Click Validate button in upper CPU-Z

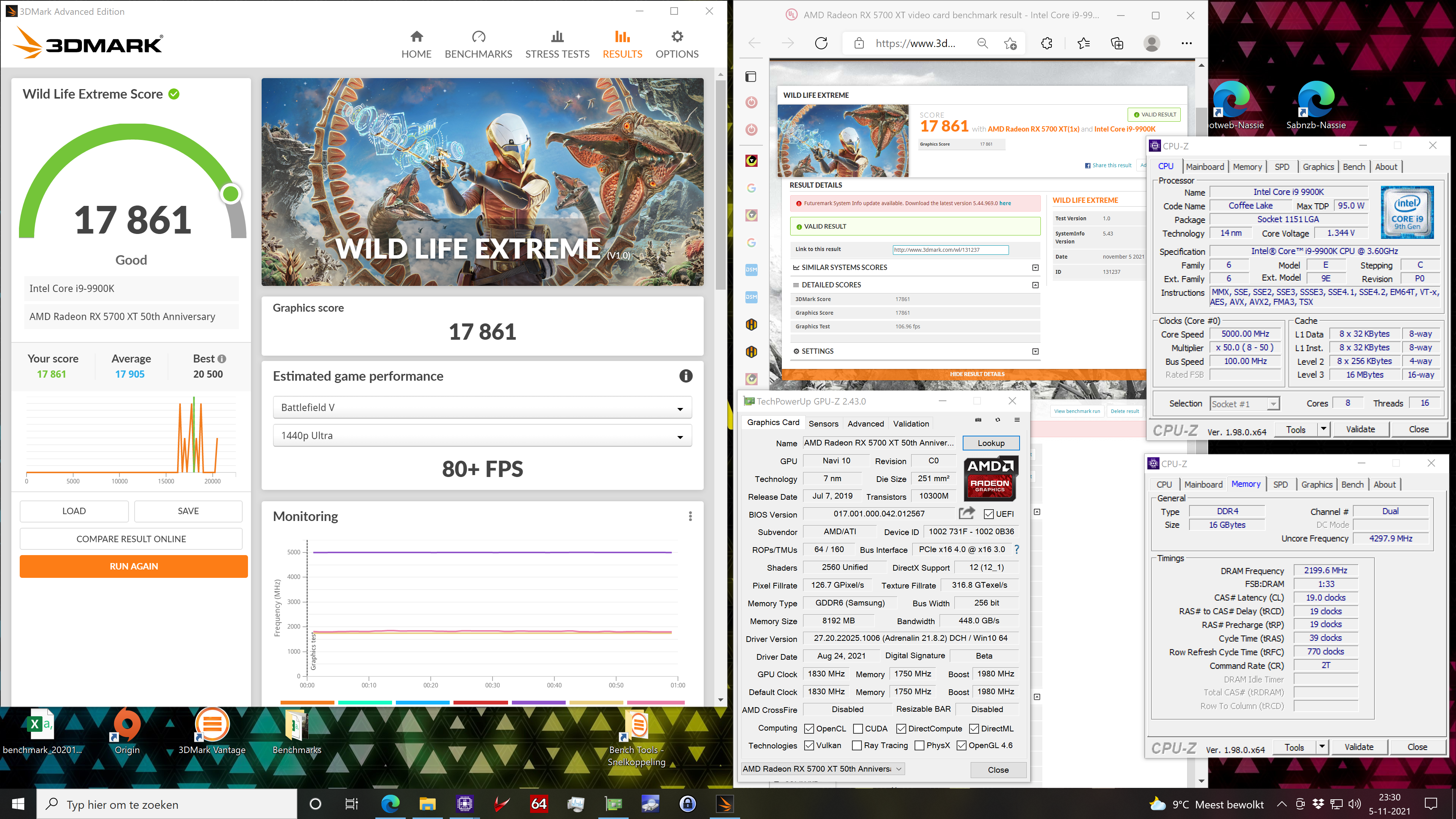coord(1360,430)
